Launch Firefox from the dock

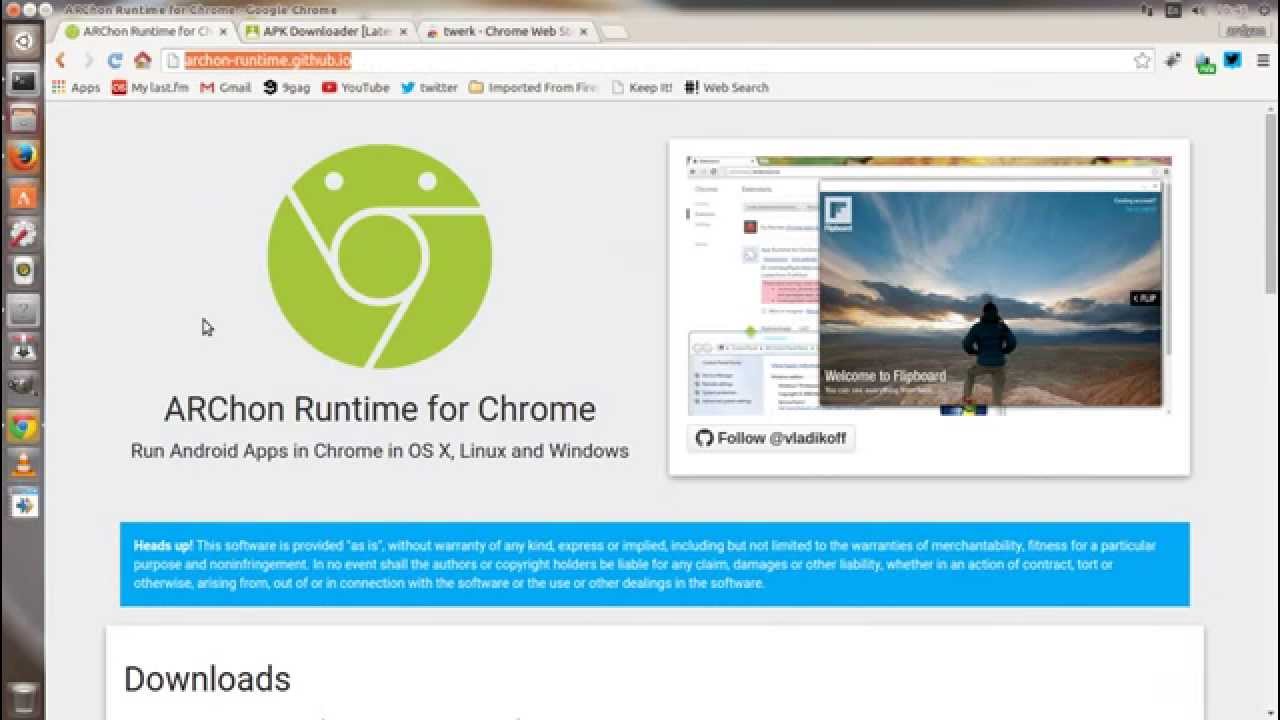pyautogui.click(x=23, y=157)
